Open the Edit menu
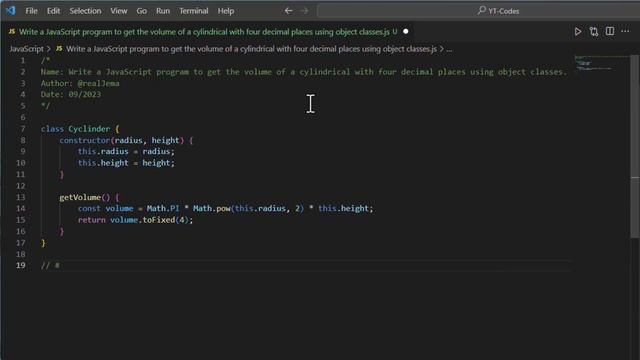640x360 pixels. click(53, 11)
